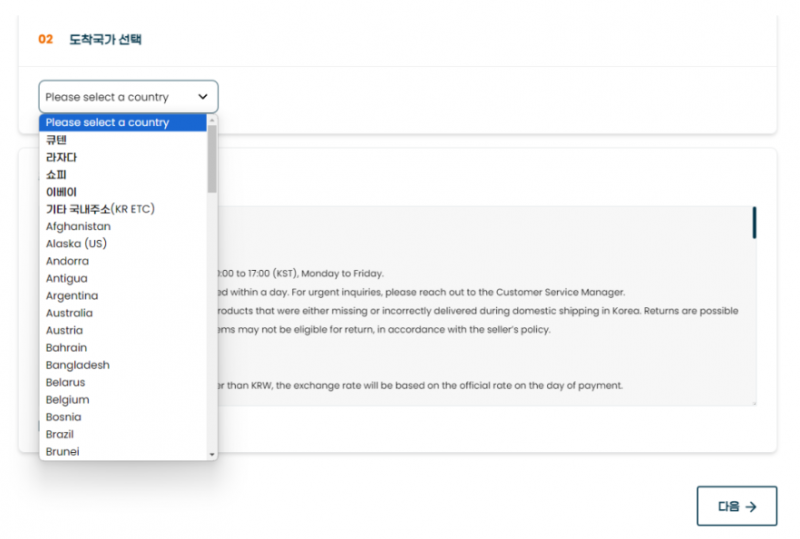Select the highlighted 'Please select a country' option

[x=123, y=122]
